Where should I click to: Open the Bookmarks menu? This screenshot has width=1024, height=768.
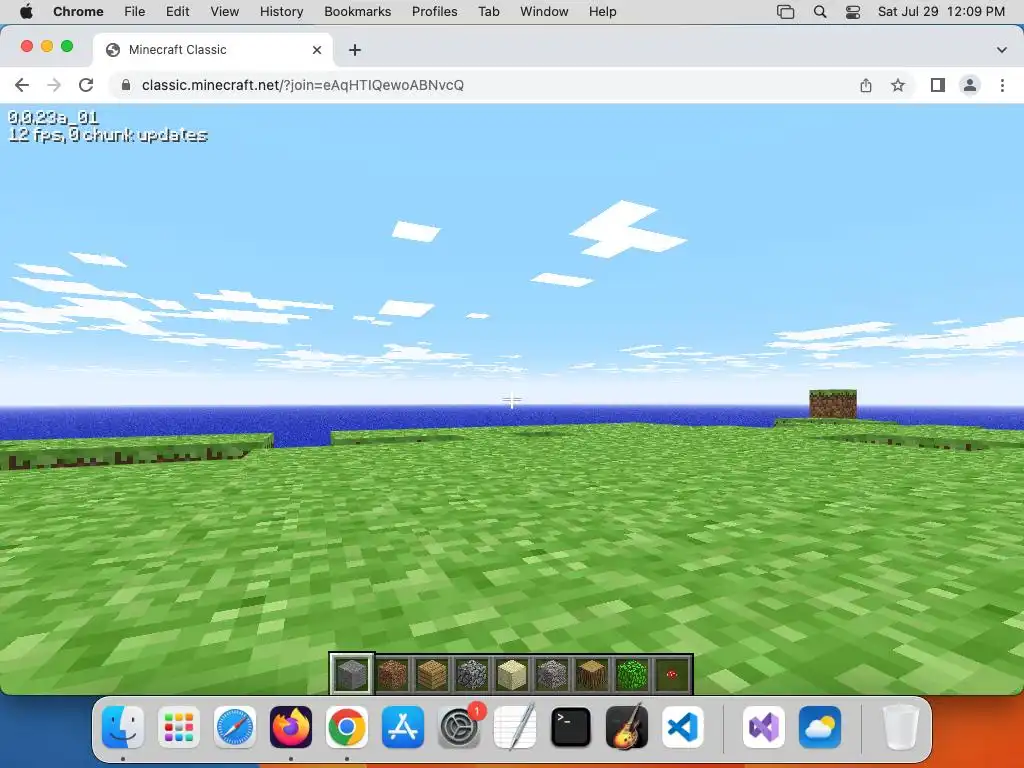coord(357,11)
